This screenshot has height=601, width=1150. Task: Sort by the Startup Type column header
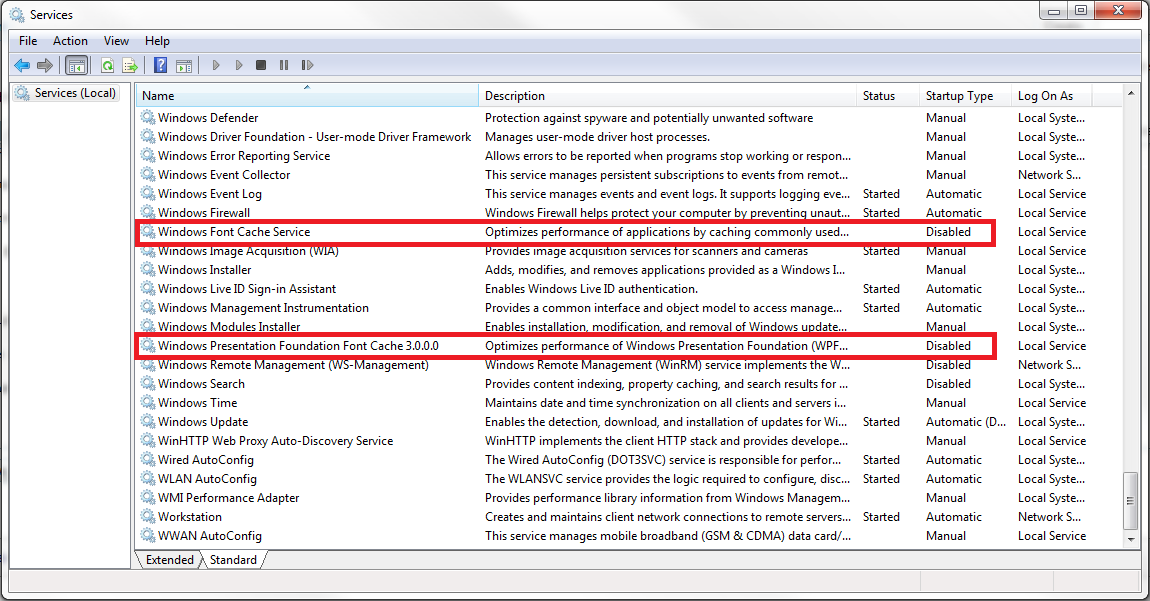click(x=959, y=96)
